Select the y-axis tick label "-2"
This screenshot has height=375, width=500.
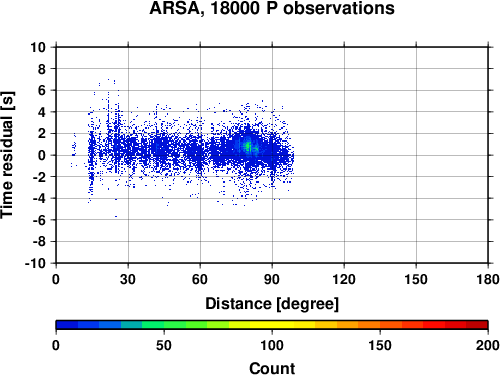point(39,177)
